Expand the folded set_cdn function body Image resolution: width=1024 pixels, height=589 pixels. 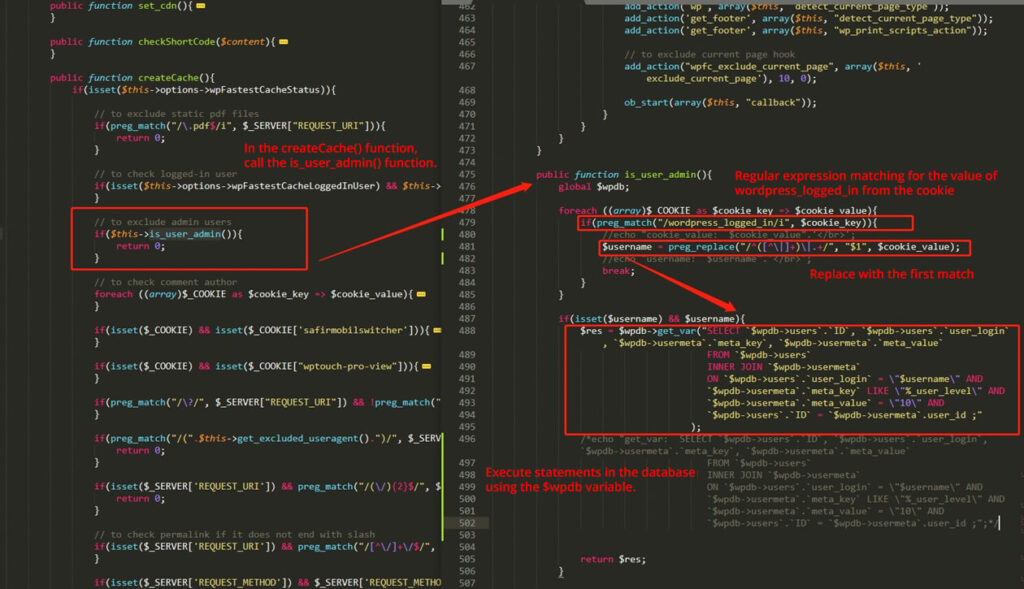(200, 6)
